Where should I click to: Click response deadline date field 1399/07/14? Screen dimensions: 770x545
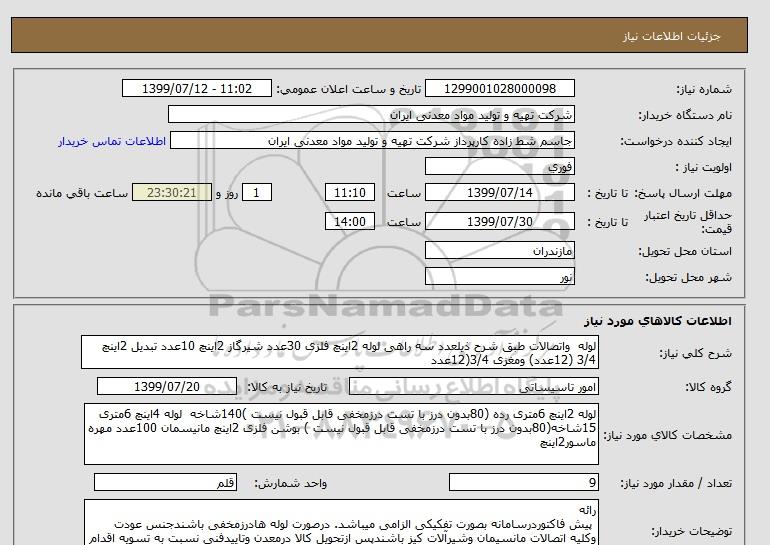(499, 193)
